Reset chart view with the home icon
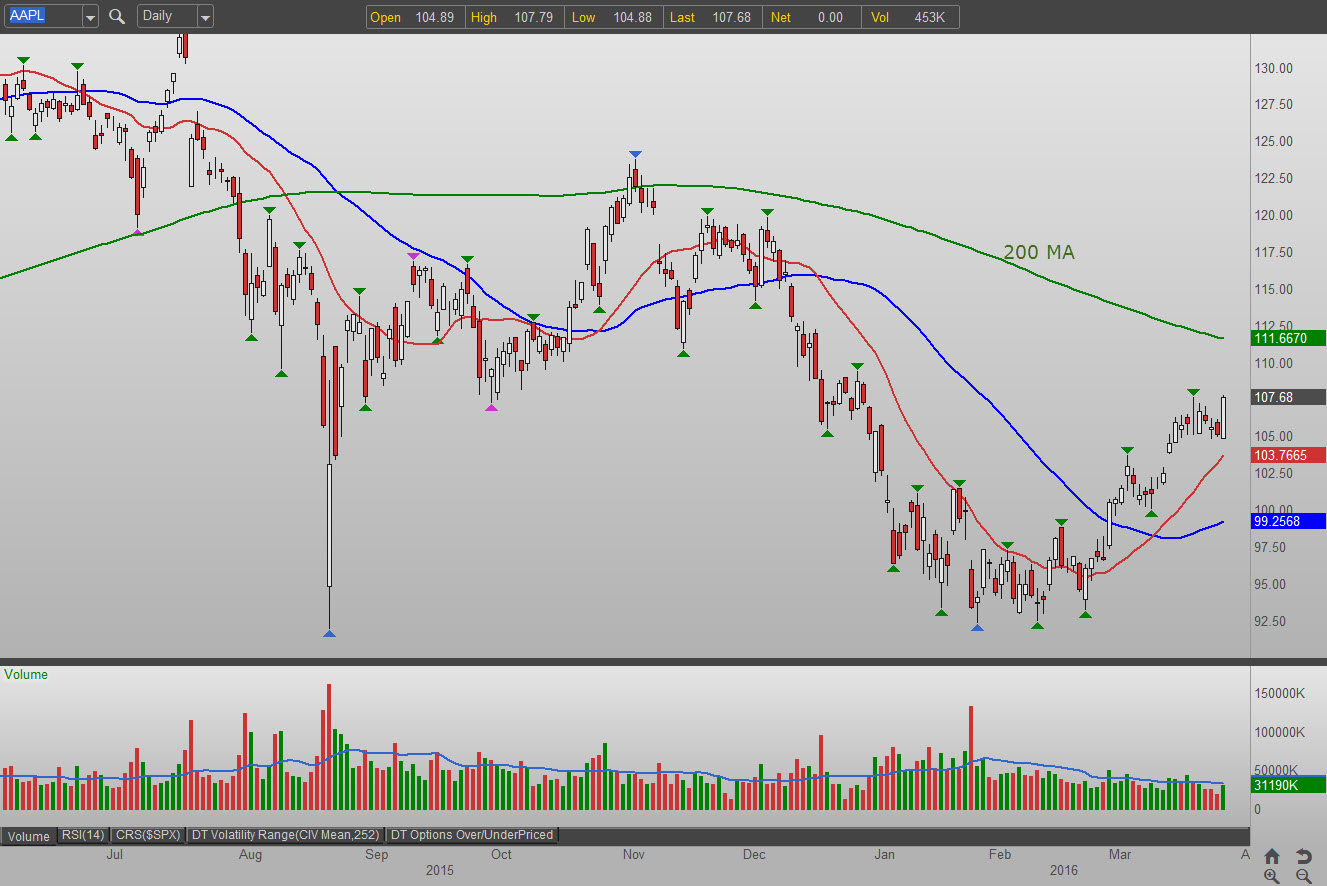This screenshot has width=1327, height=886. pyautogui.click(x=1271, y=856)
